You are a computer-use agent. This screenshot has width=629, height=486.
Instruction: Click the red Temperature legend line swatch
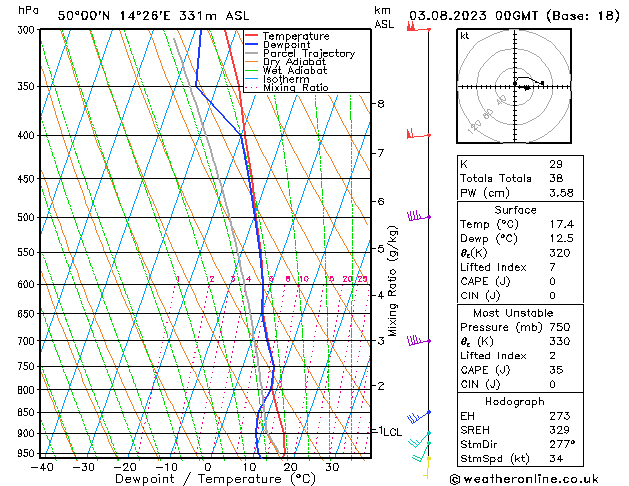252,36
